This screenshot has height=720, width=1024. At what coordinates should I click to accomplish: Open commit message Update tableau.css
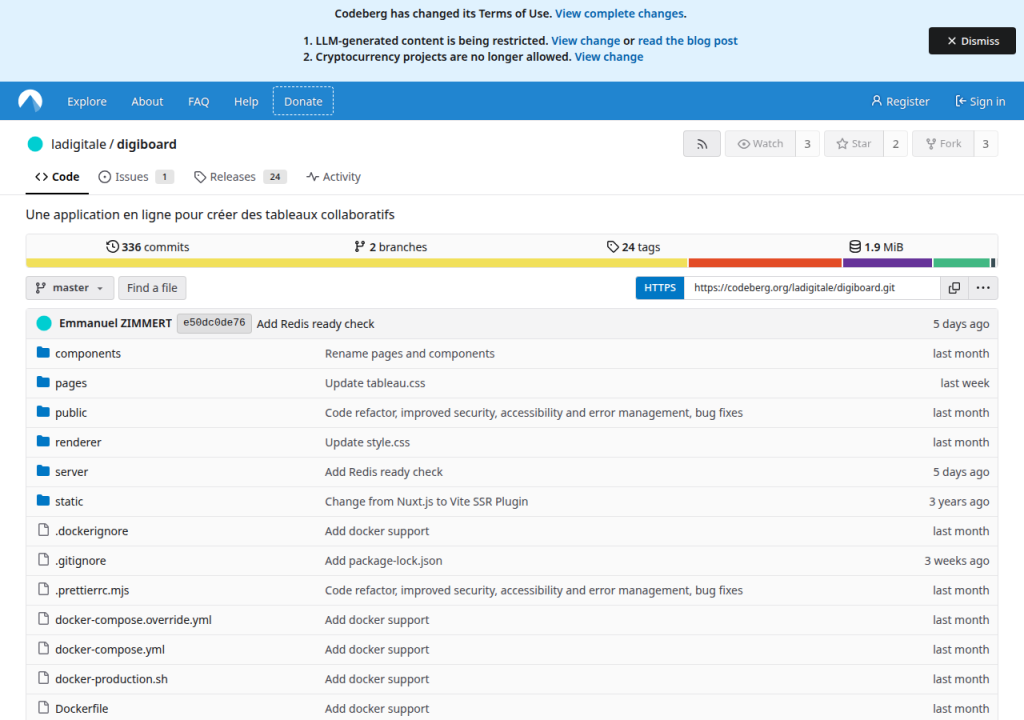pyautogui.click(x=375, y=383)
